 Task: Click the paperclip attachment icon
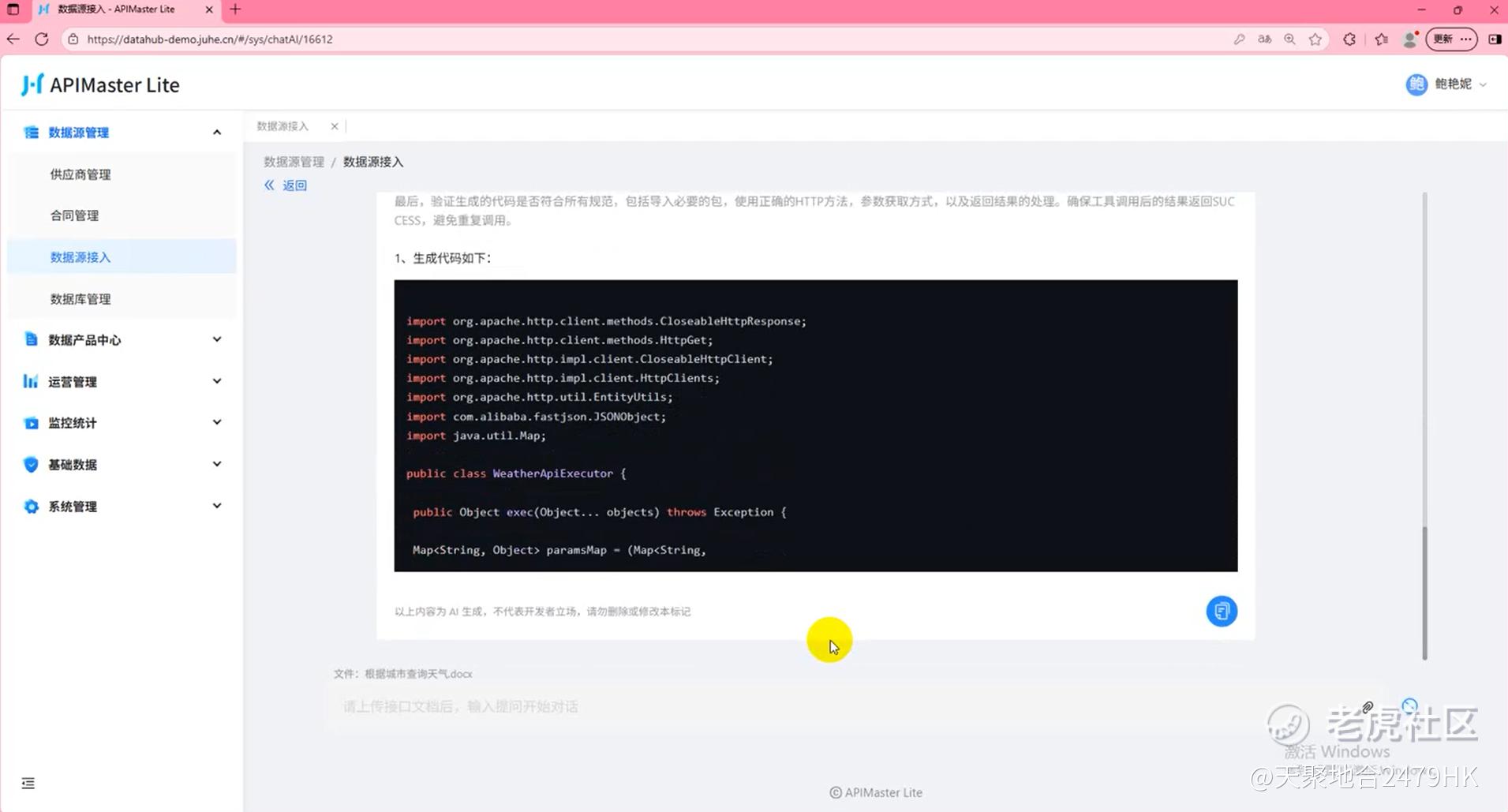pyautogui.click(x=1368, y=707)
